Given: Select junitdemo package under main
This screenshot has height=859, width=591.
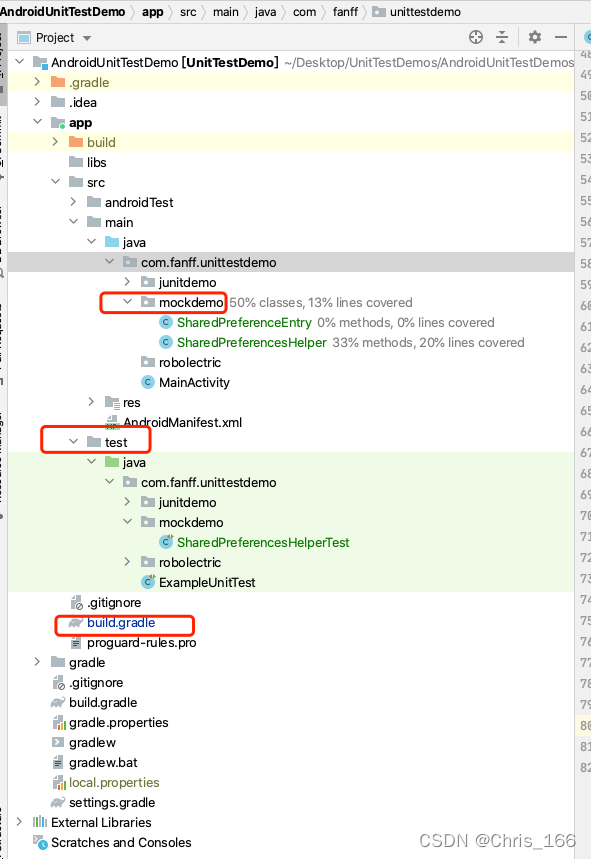Looking at the screenshot, I should click(187, 282).
